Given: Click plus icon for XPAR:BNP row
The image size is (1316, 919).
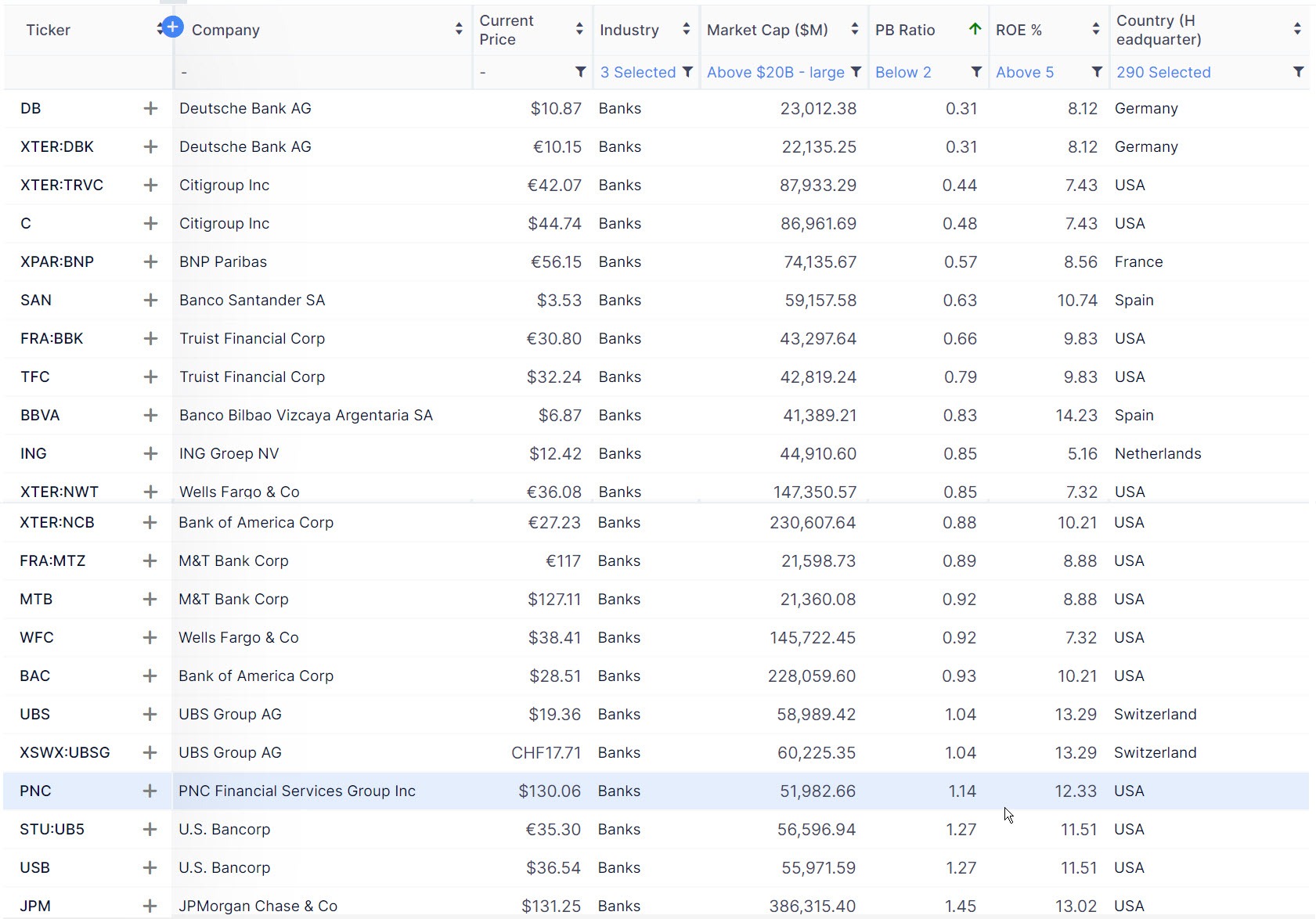Looking at the screenshot, I should click(x=150, y=262).
